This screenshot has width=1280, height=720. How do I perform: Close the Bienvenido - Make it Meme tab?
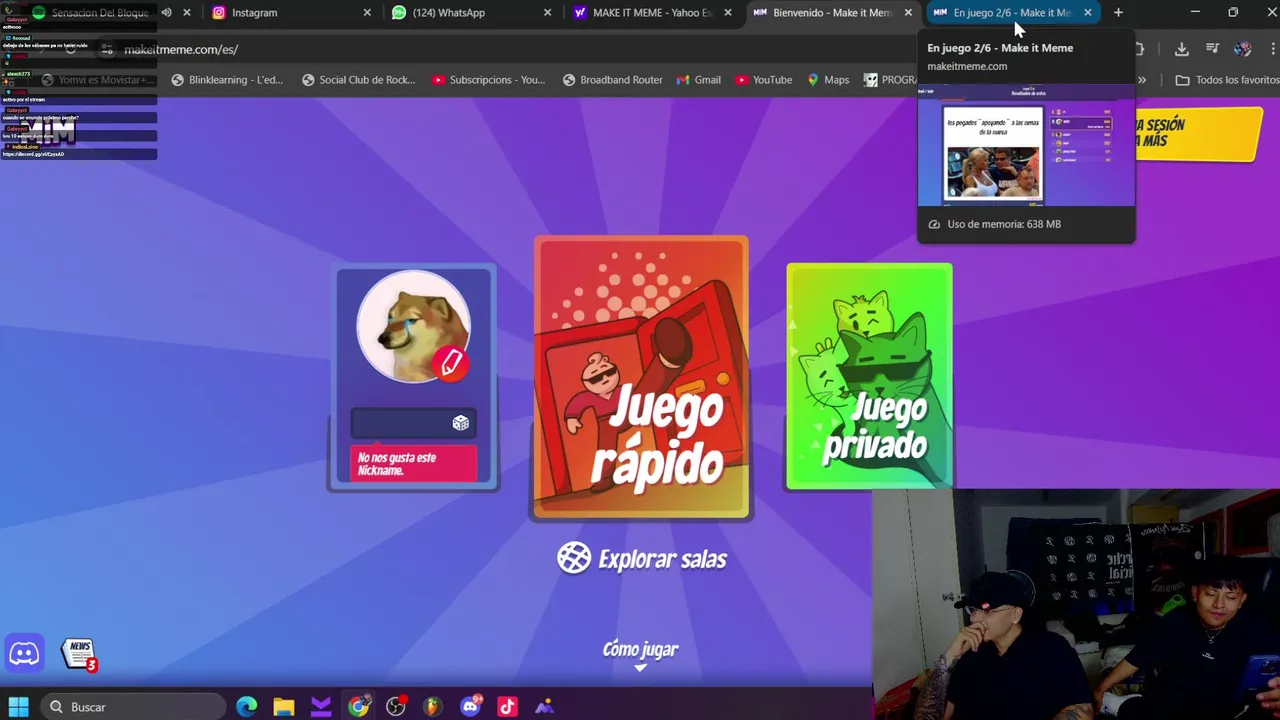tap(908, 13)
